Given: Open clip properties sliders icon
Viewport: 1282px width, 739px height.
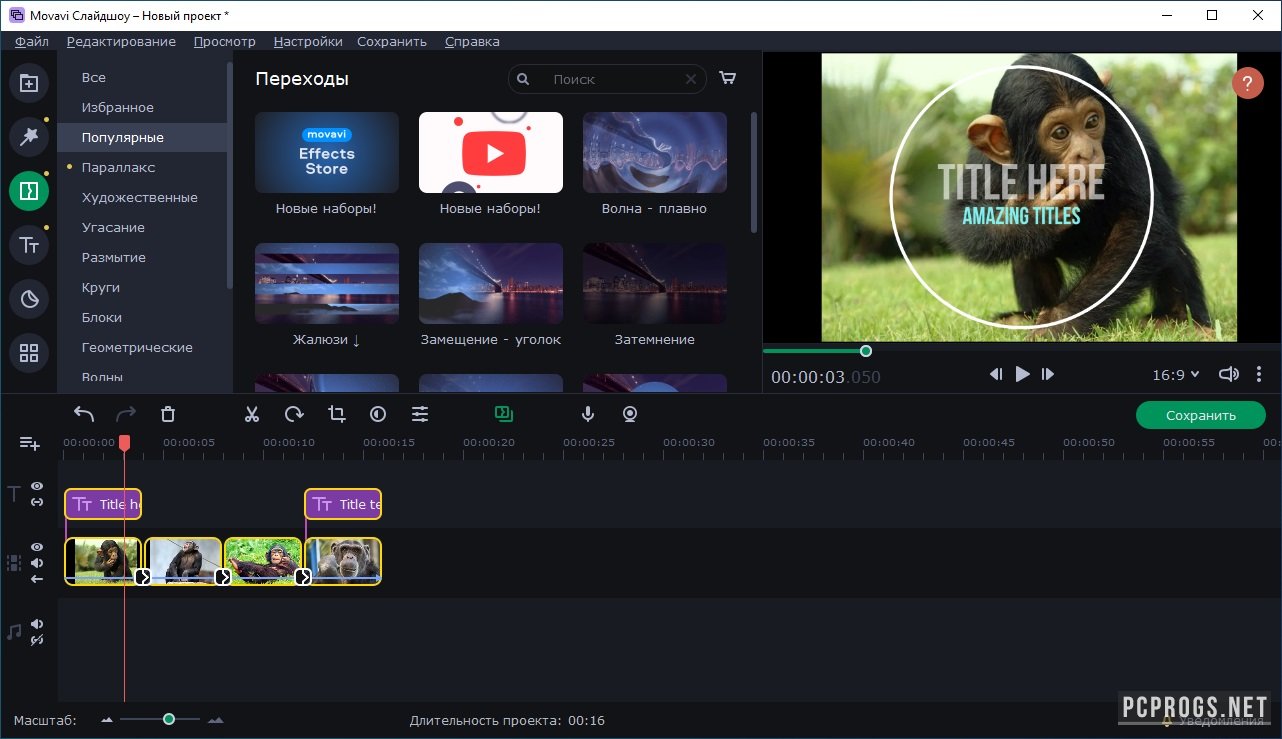Looking at the screenshot, I should pos(420,414).
